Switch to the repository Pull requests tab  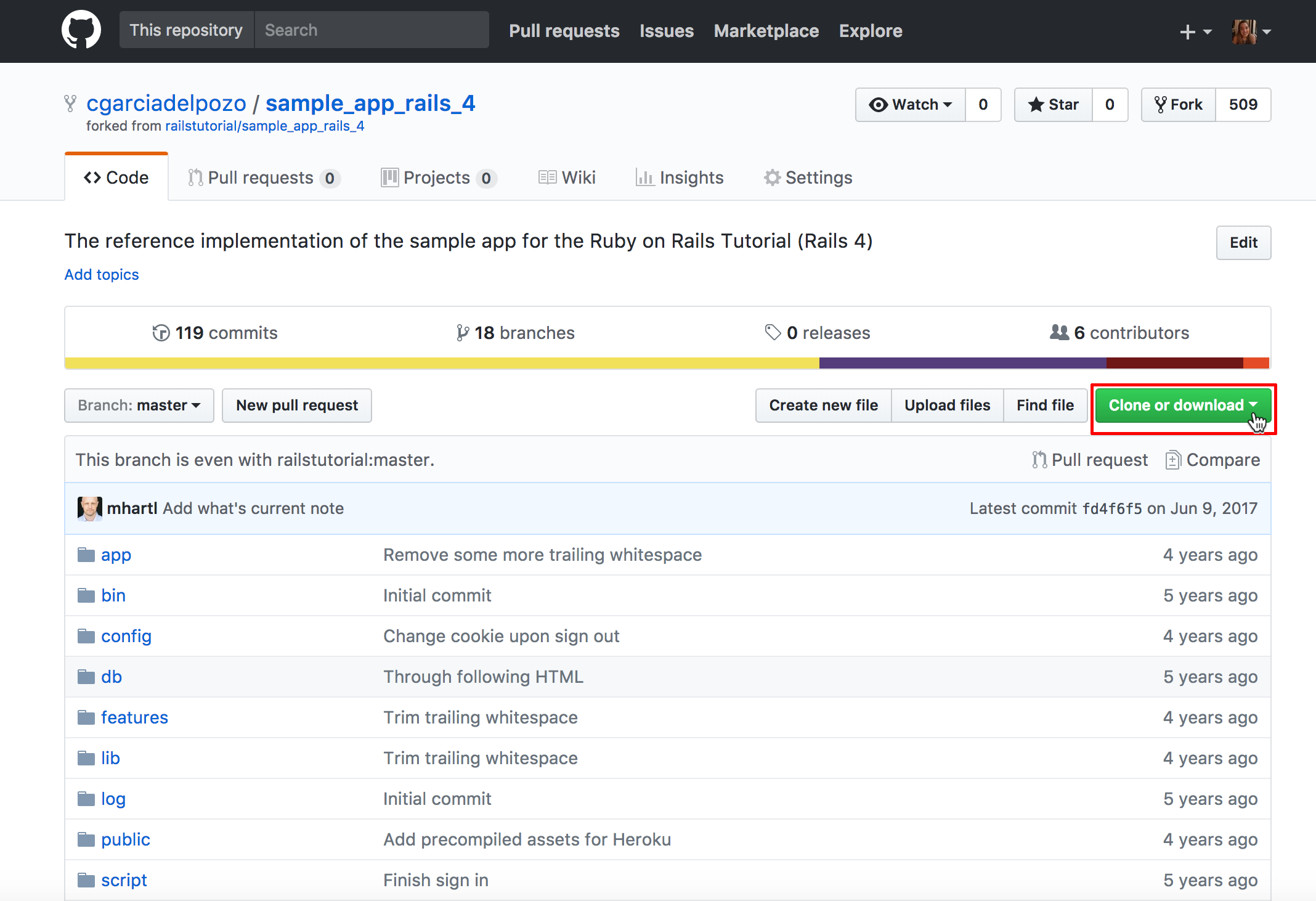264,177
